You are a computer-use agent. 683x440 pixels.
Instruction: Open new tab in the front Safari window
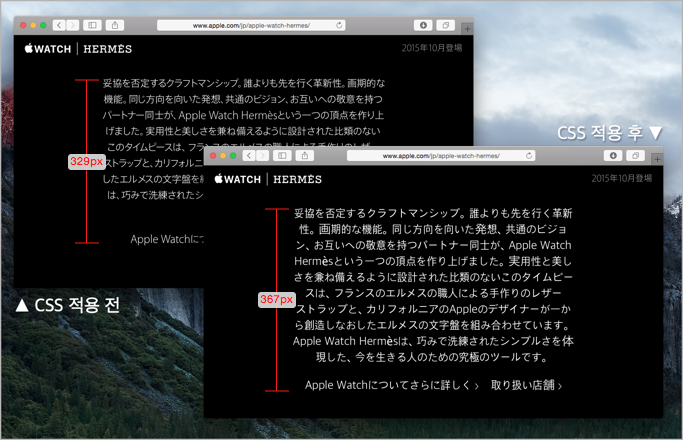click(657, 159)
